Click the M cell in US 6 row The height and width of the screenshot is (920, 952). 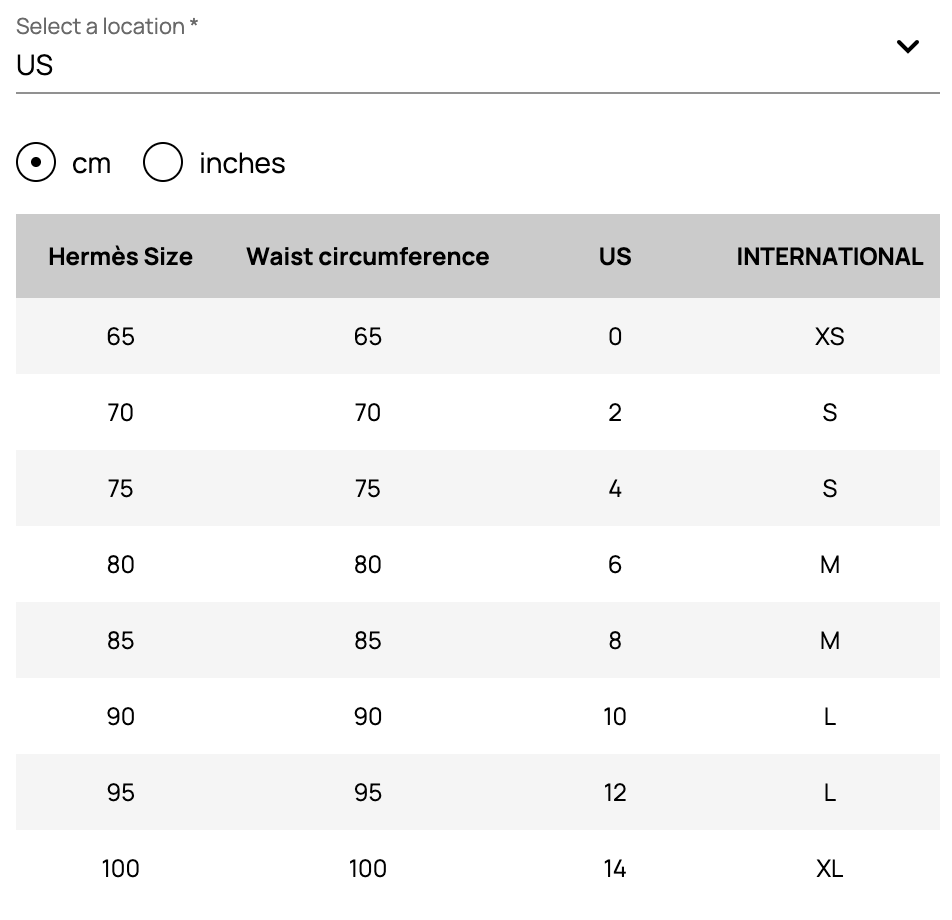[x=829, y=564]
